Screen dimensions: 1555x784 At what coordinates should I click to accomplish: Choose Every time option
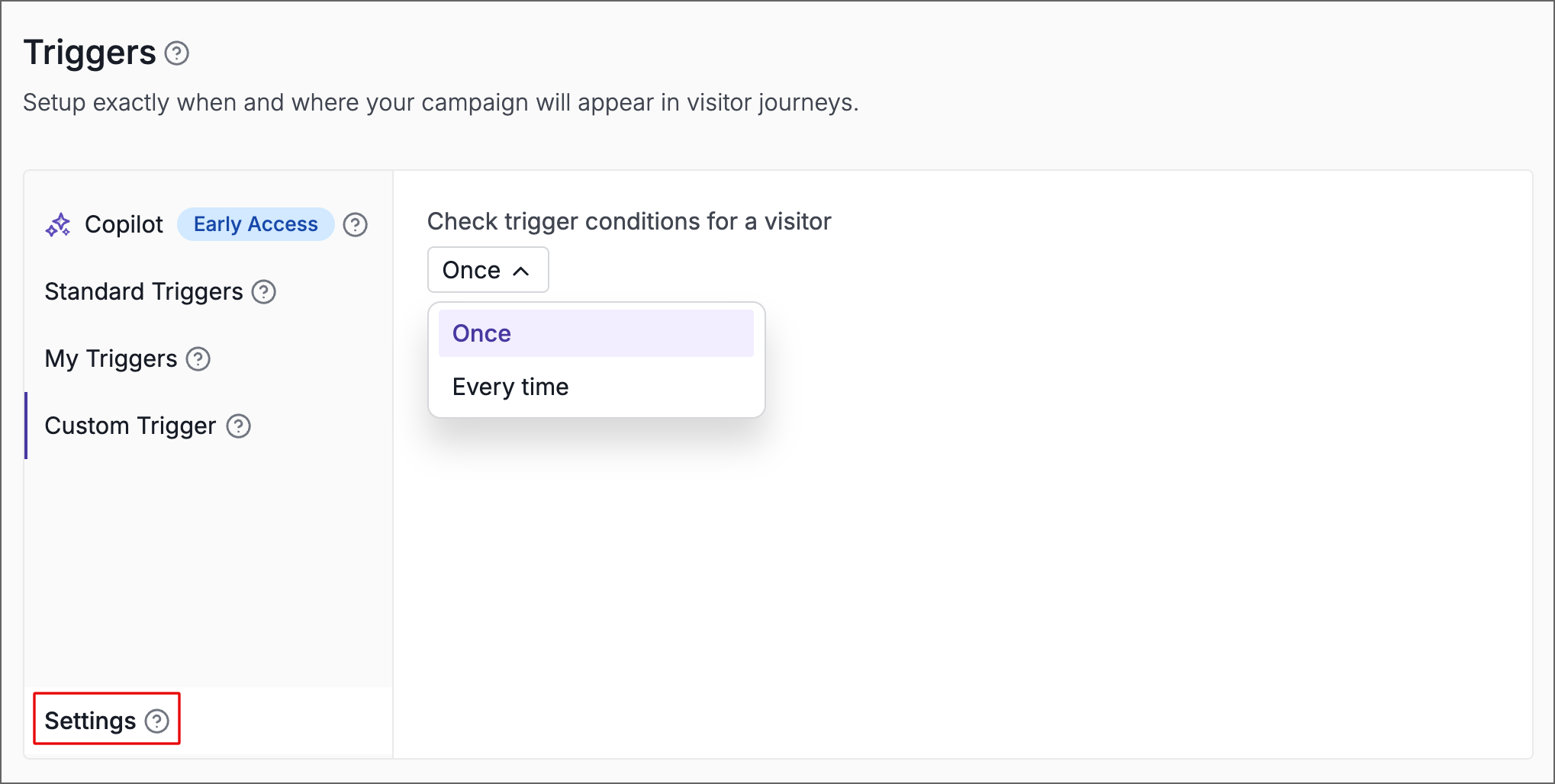pos(596,387)
